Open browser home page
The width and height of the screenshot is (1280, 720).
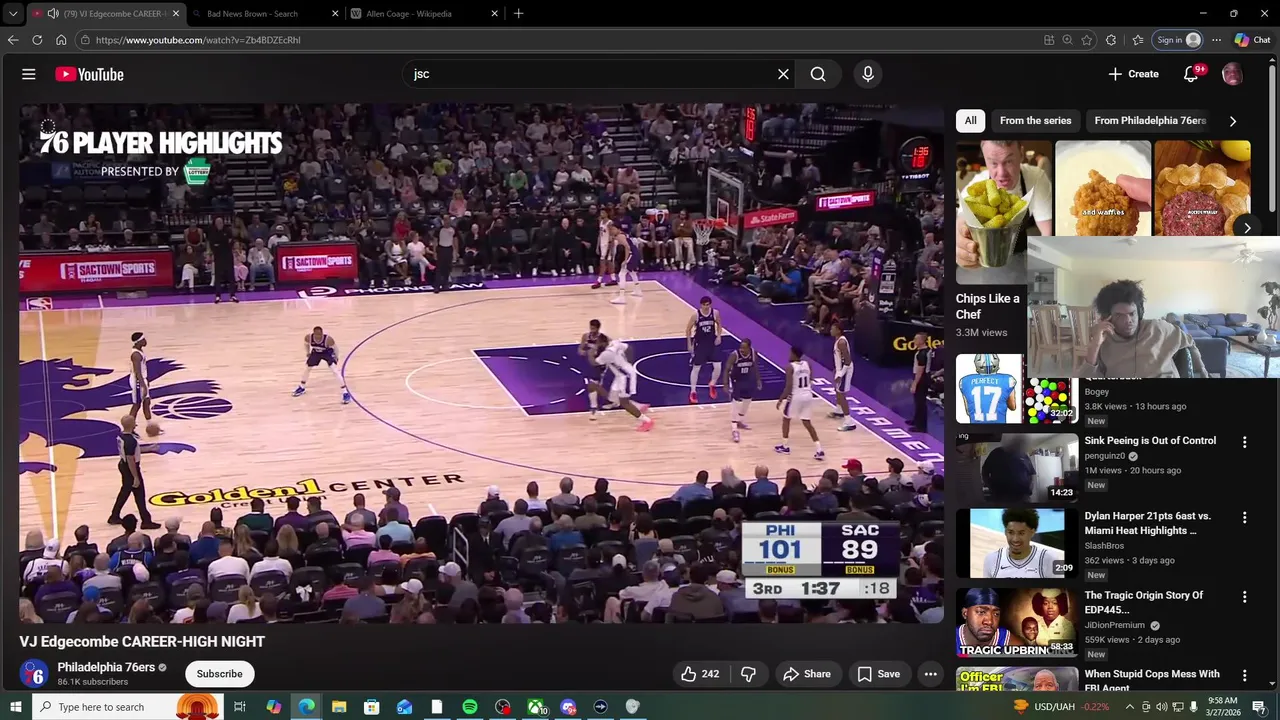tap(61, 40)
